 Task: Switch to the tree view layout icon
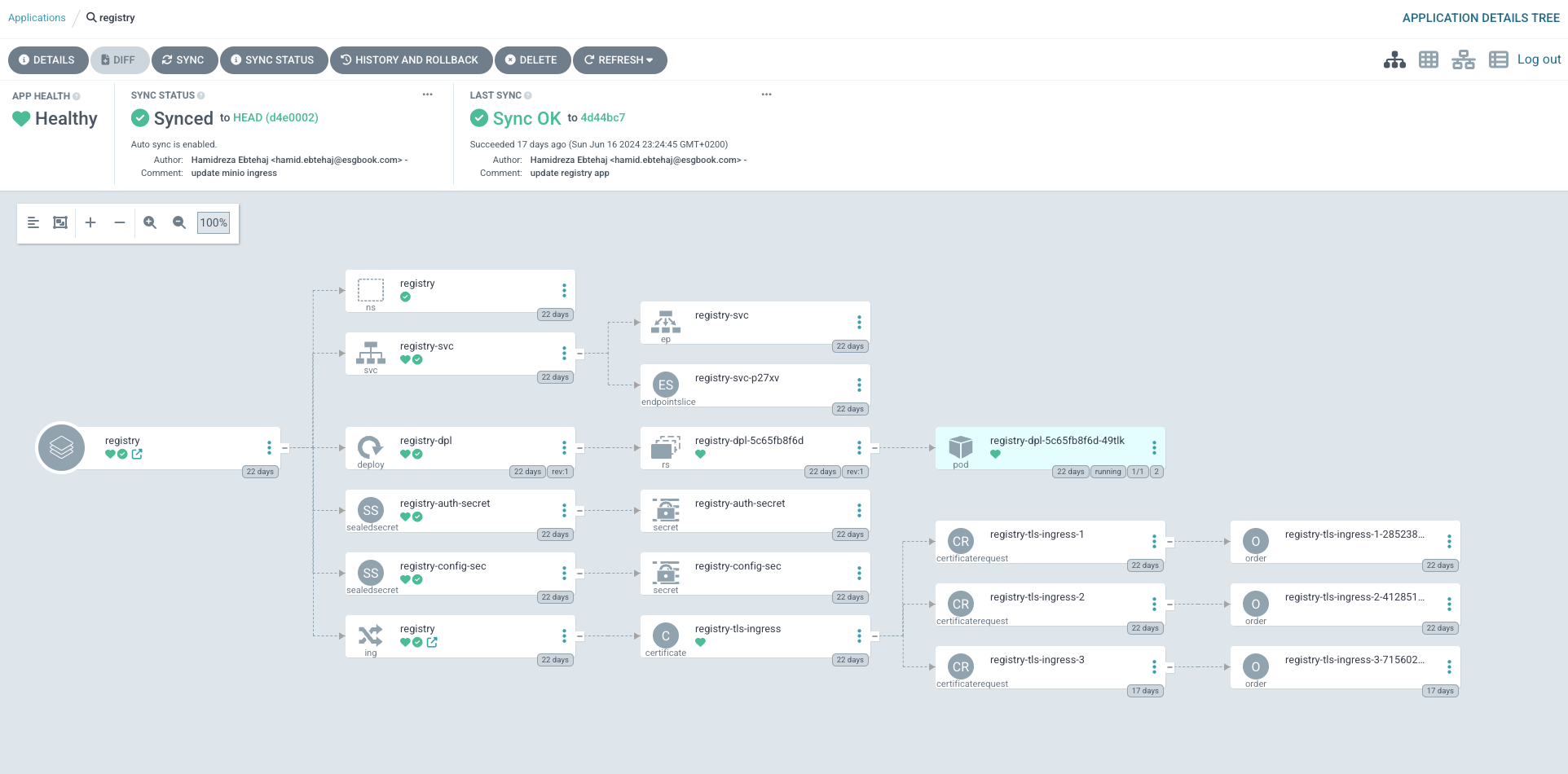pos(1394,59)
